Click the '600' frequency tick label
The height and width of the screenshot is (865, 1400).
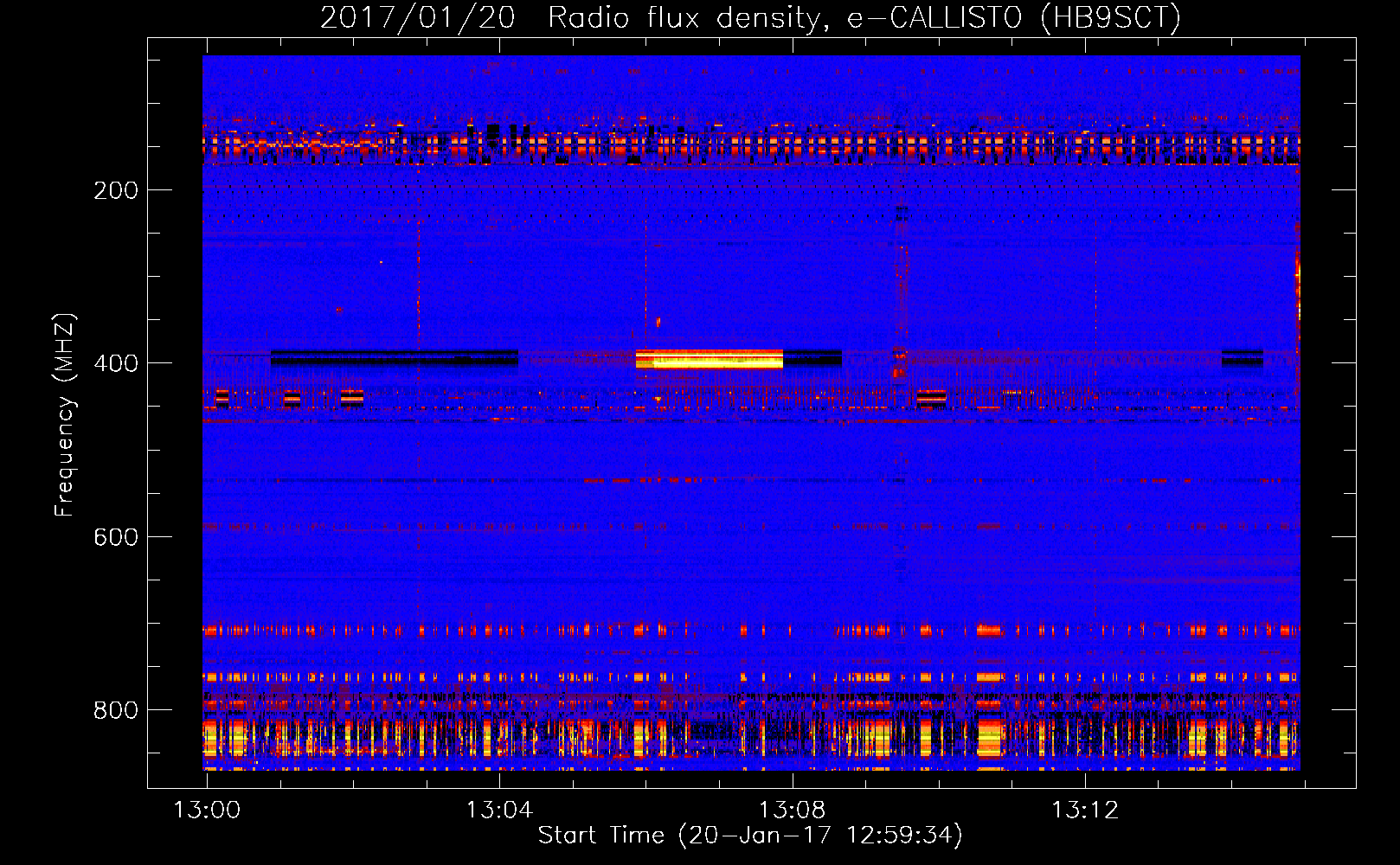click(x=116, y=537)
